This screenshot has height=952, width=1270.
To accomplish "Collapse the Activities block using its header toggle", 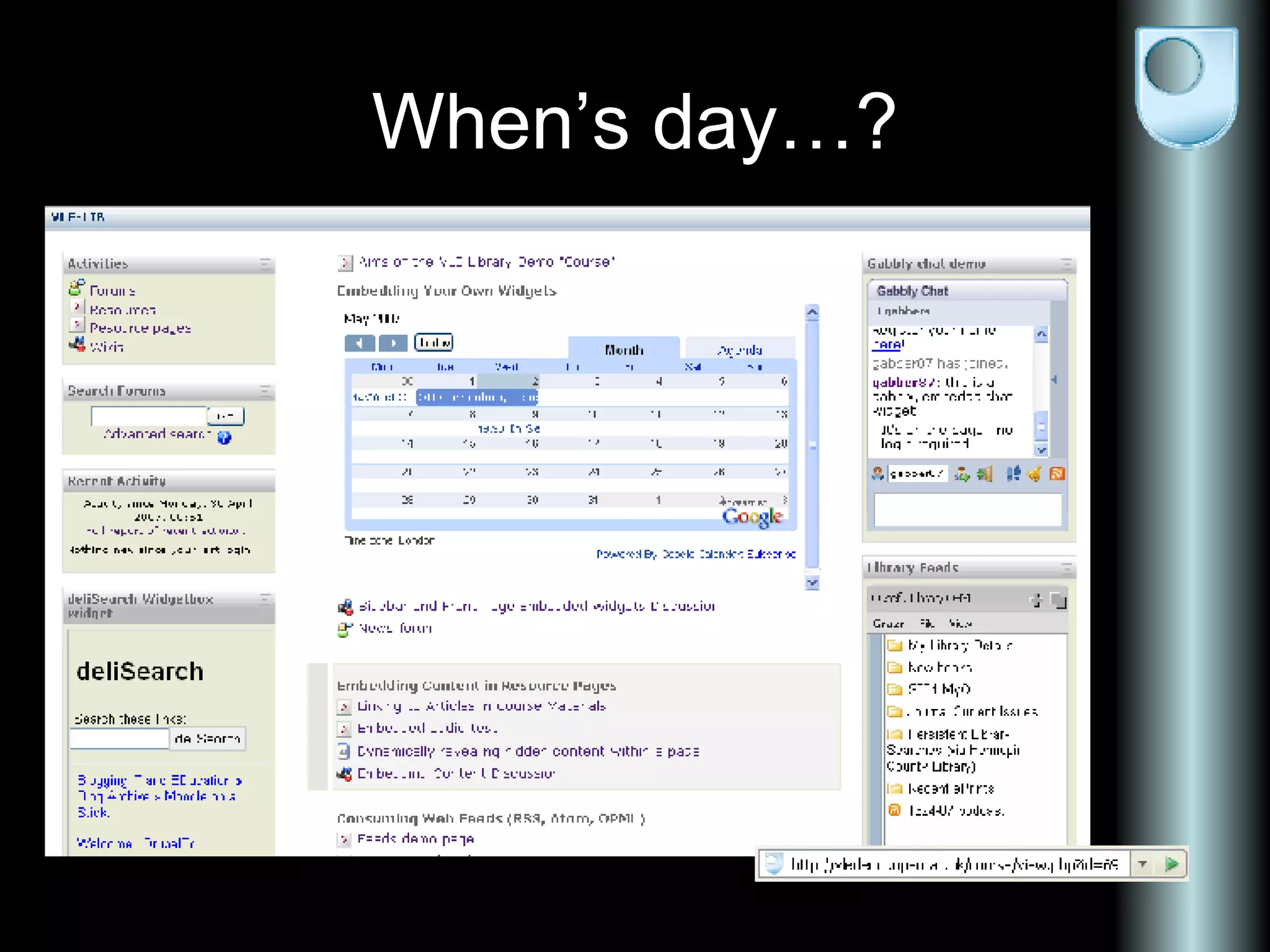I will [x=265, y=264].
